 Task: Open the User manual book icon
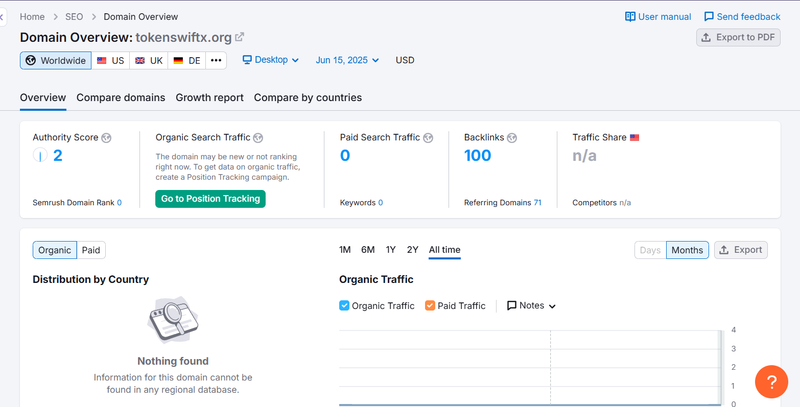click(630, 17)
